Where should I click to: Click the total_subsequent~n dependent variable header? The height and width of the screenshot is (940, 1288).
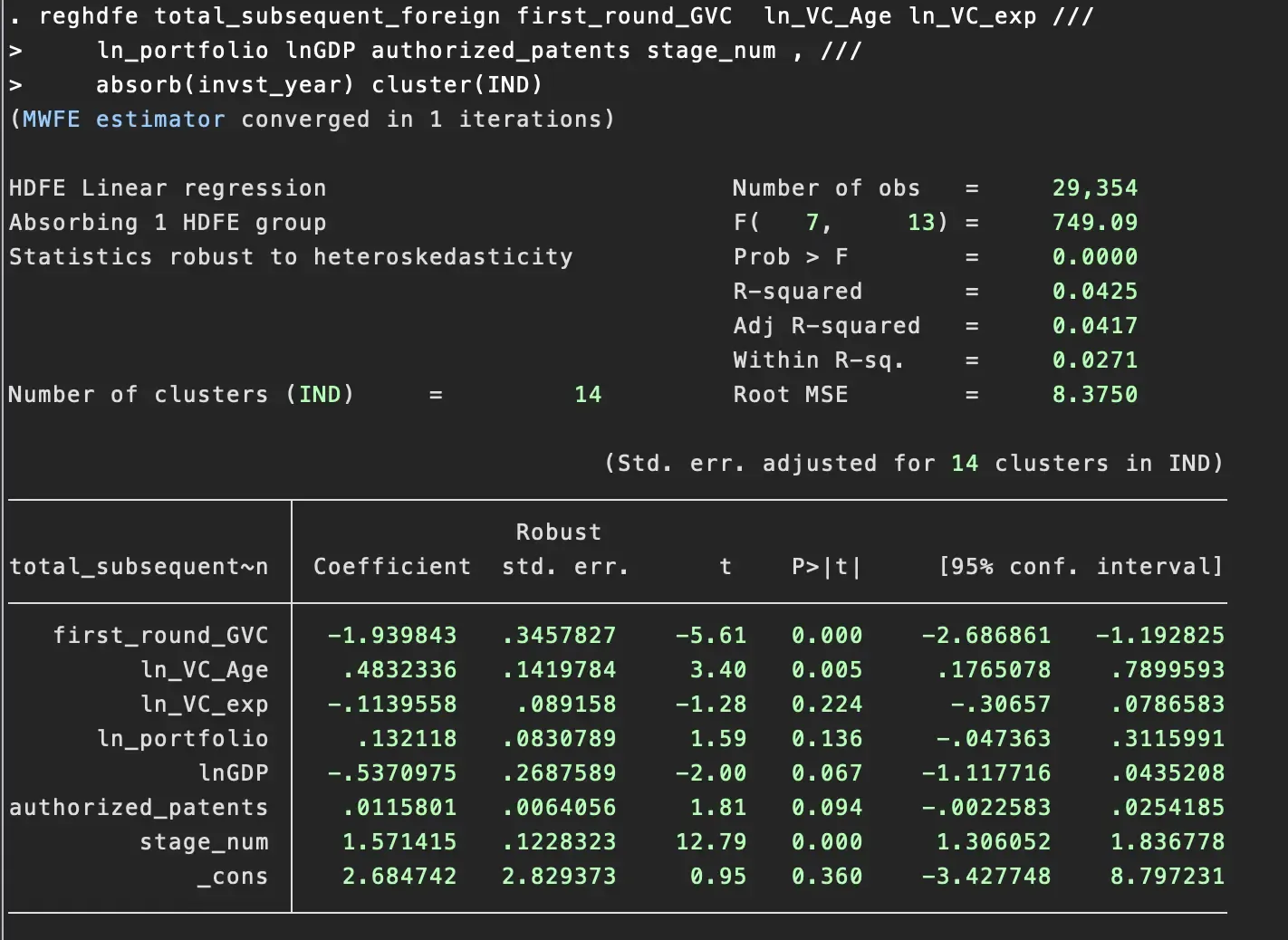point(139,567)
